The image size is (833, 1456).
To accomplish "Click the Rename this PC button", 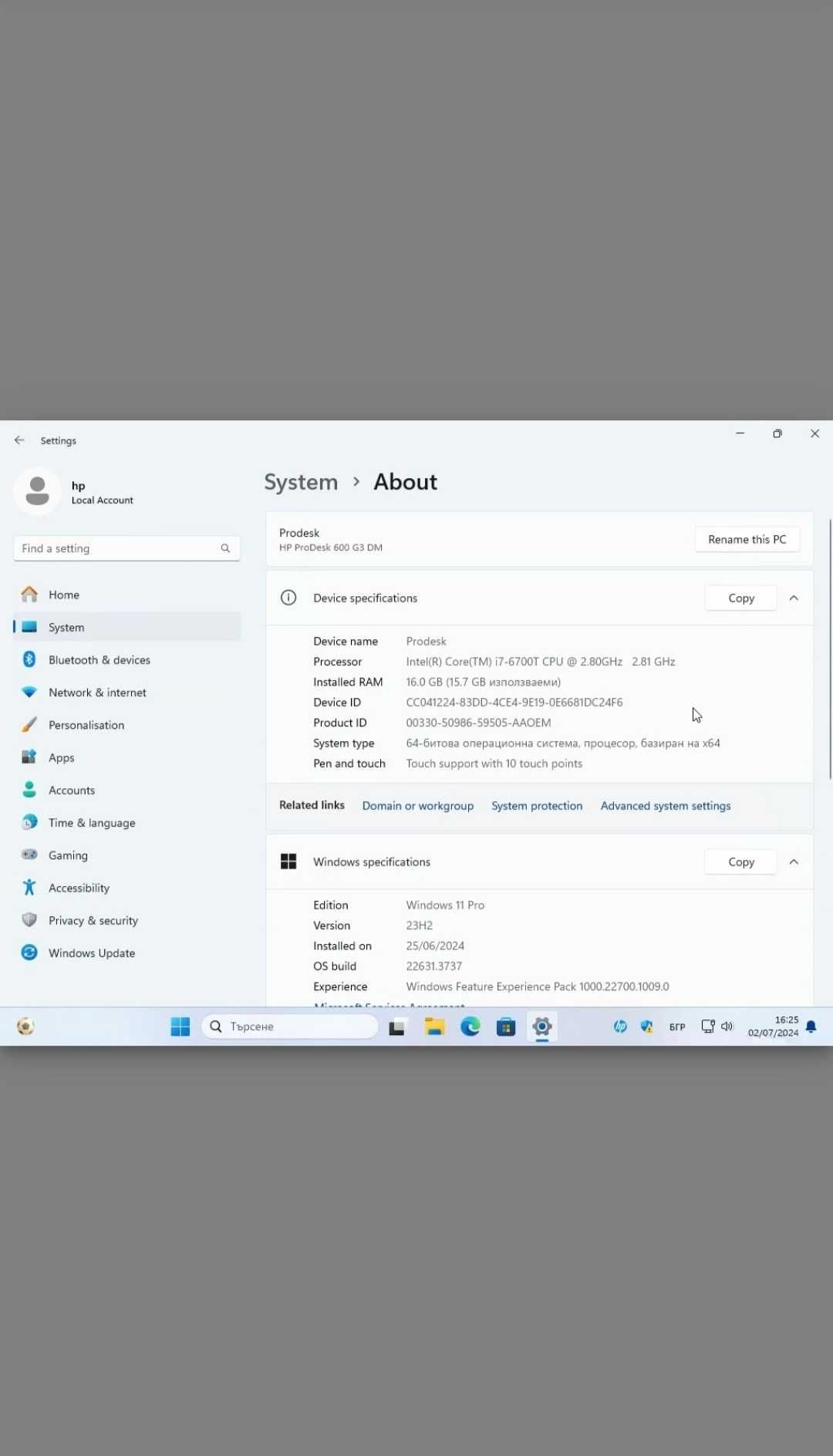I will 747,540.
